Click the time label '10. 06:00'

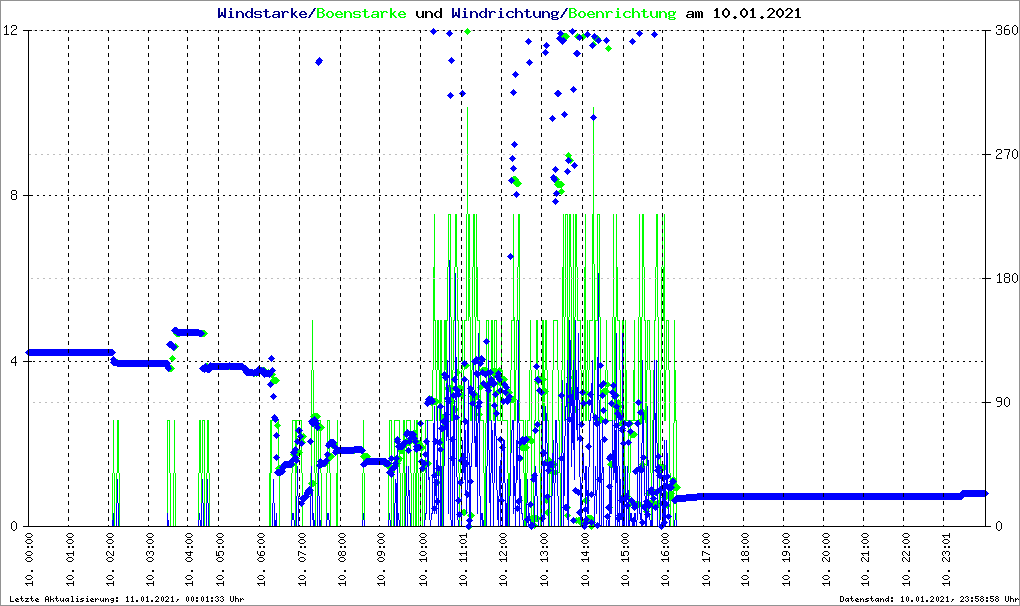click(260, 560)
